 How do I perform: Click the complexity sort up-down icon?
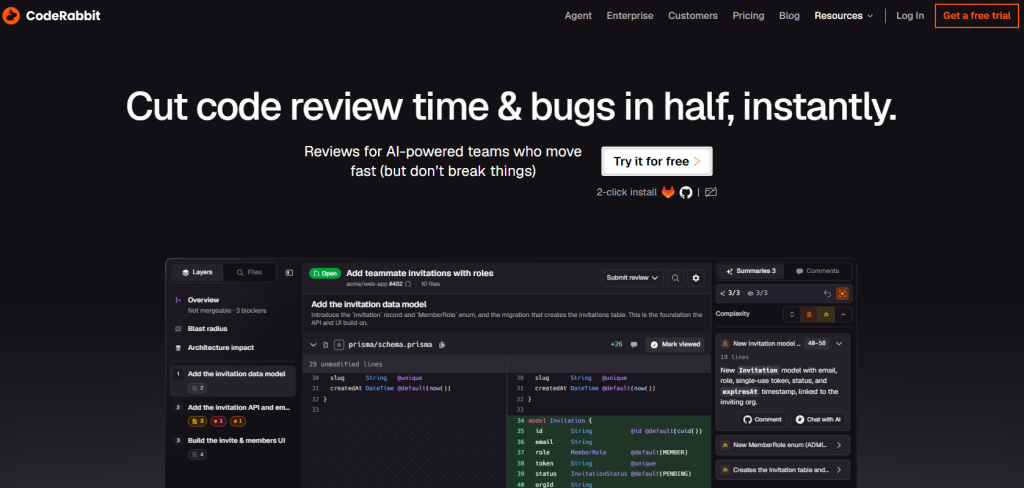pos(792,314)
